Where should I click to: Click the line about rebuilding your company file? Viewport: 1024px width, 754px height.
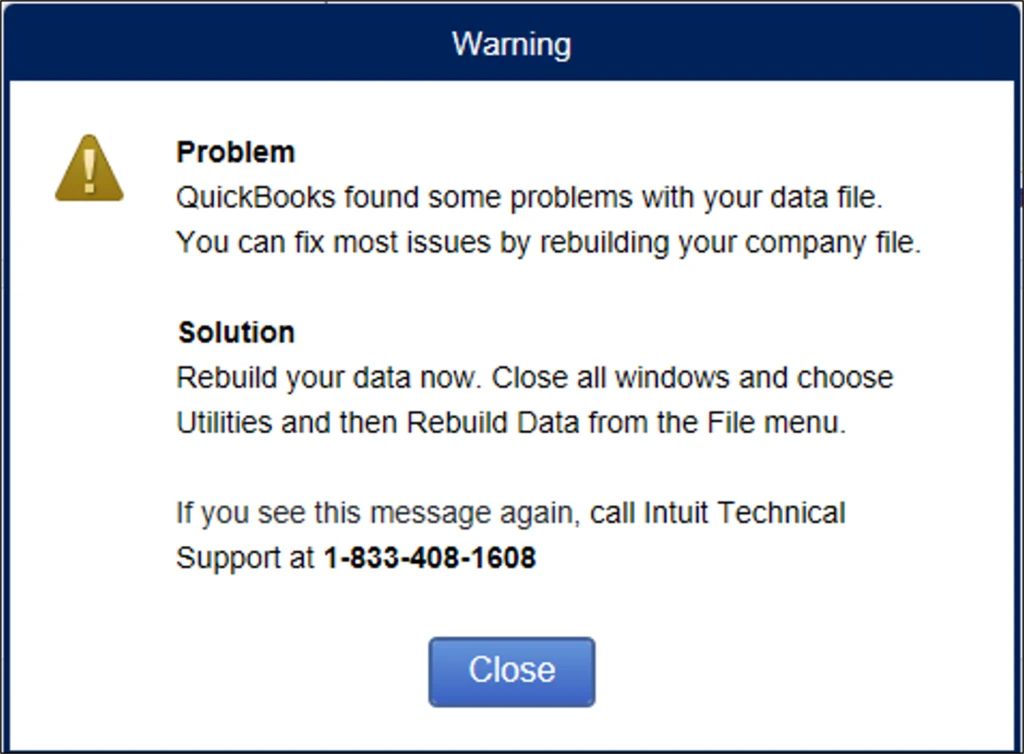coord(548,243)
